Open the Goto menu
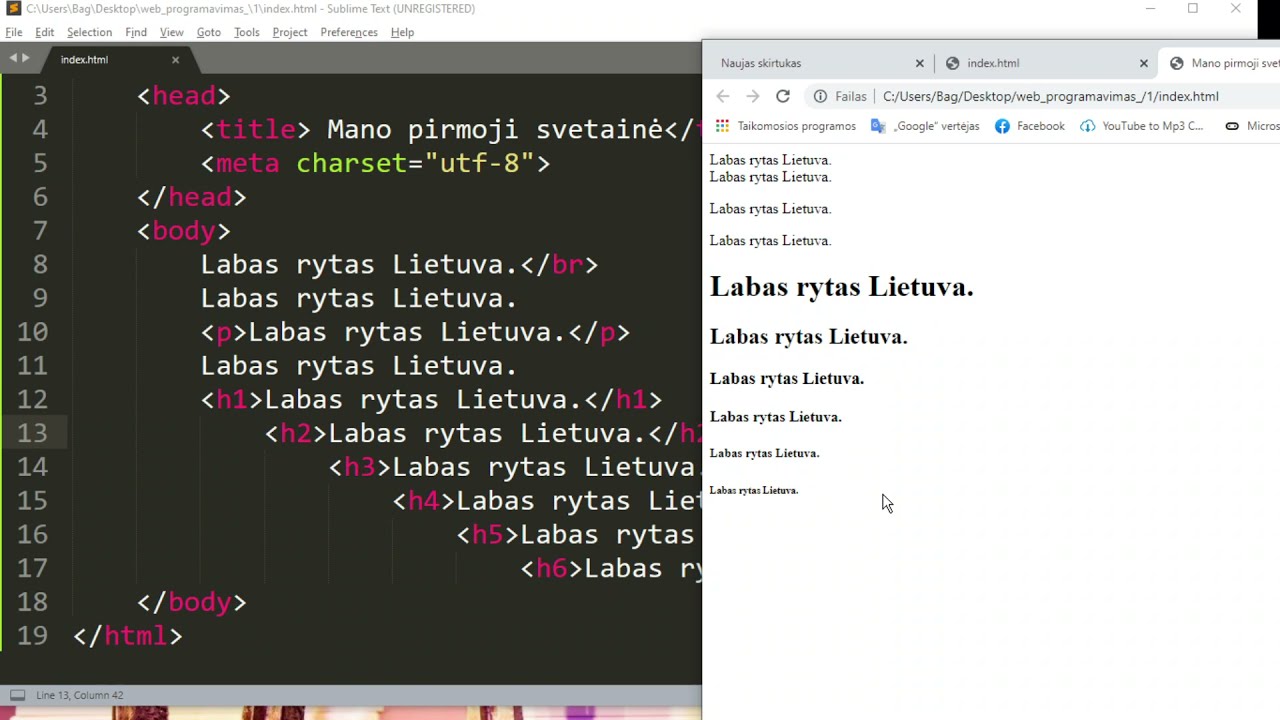1280x720 pixels. (209, 32)
